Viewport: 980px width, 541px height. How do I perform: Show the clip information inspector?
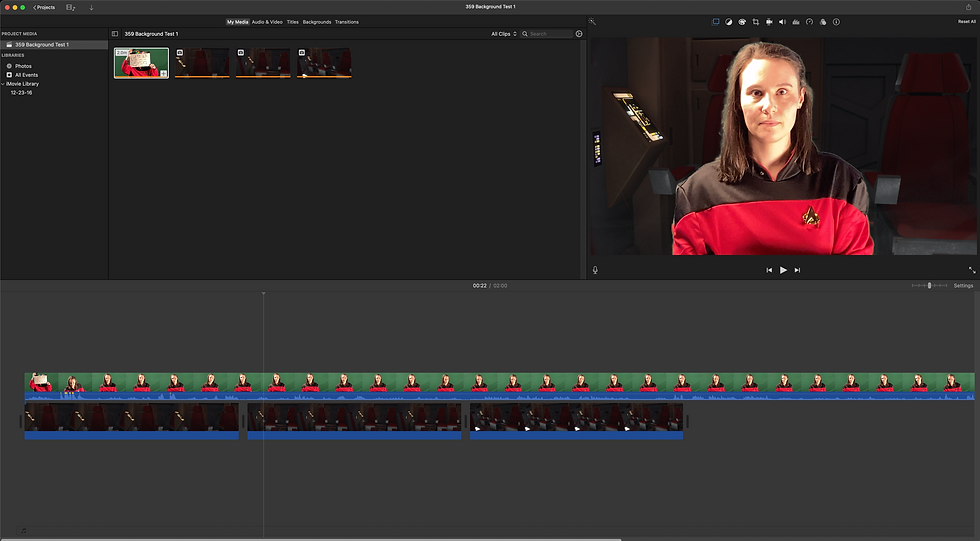836,22
